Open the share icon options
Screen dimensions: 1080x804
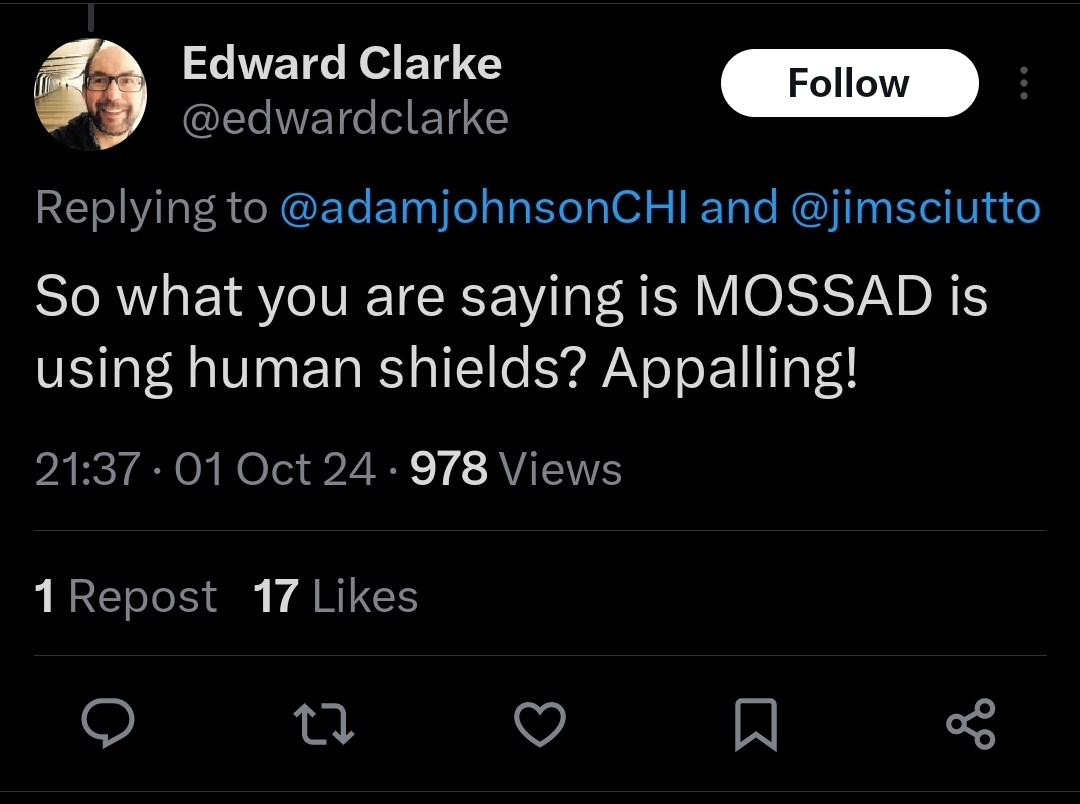pyautogui.click(x=971, y=723)
